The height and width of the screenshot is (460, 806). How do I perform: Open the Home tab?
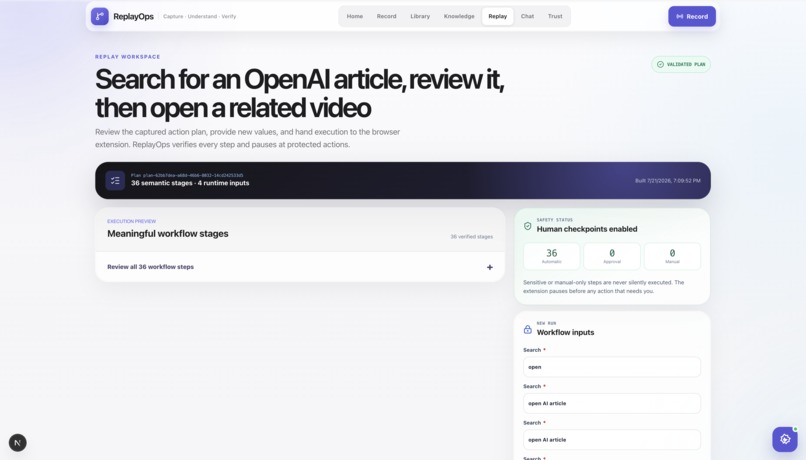(x=355, y=16)
